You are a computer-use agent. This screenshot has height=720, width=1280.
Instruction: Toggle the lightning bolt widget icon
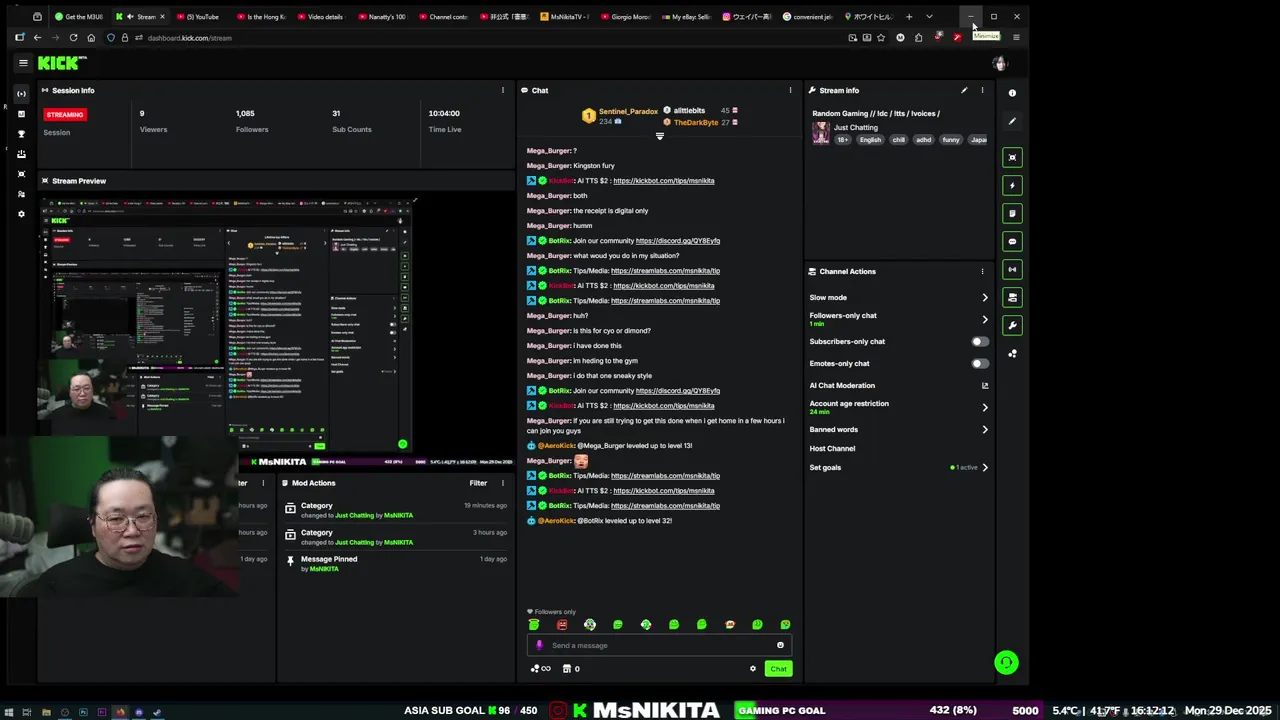pos(1012,185)
